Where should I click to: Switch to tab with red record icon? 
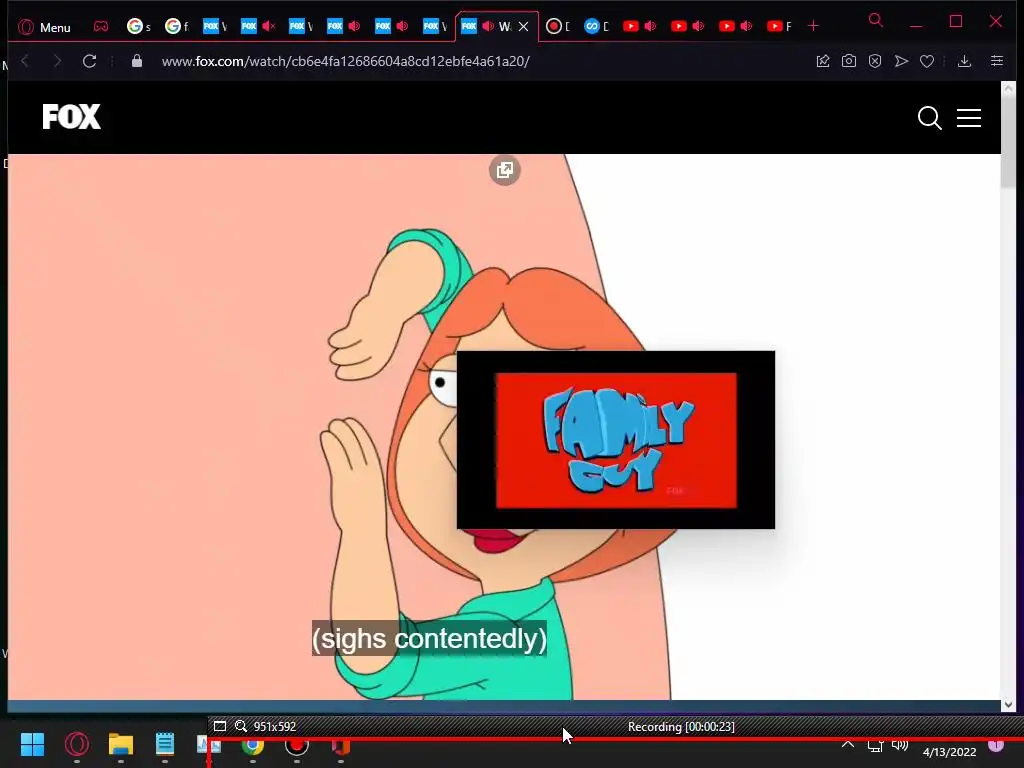click(x=557, y=26)
